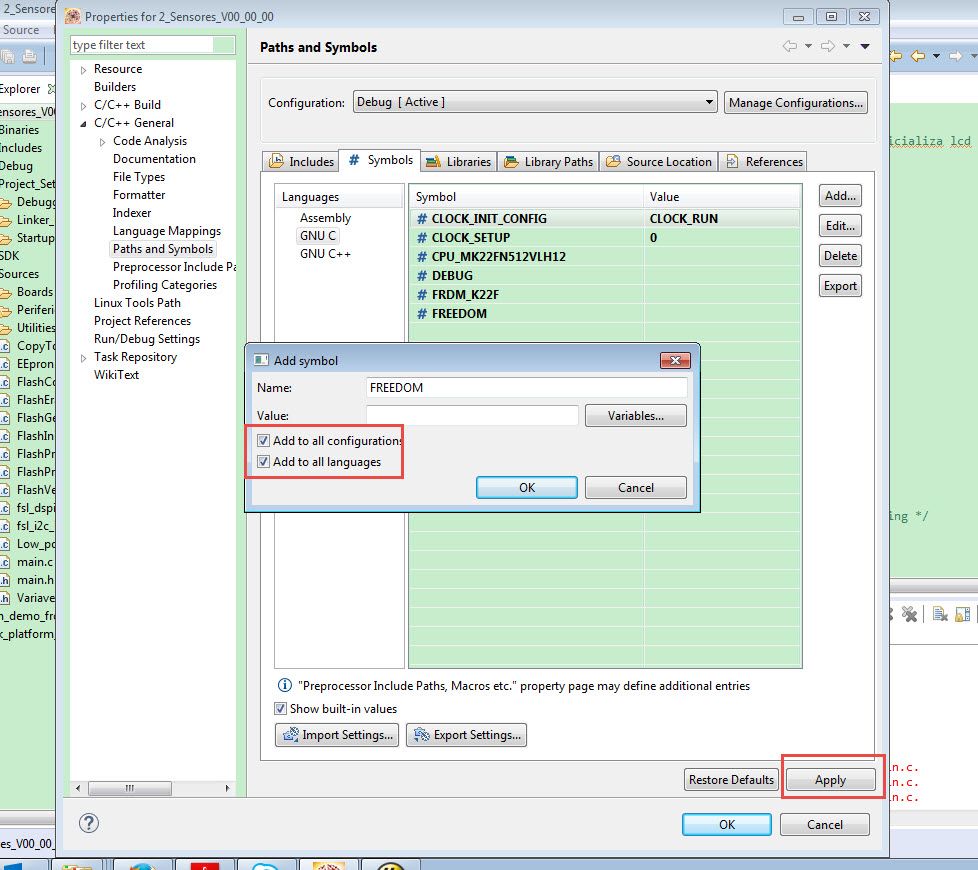The height and width of the screenshot is (870, 978).
Task: Switch to the Source Location tab
Action: [x=659, y=162]
